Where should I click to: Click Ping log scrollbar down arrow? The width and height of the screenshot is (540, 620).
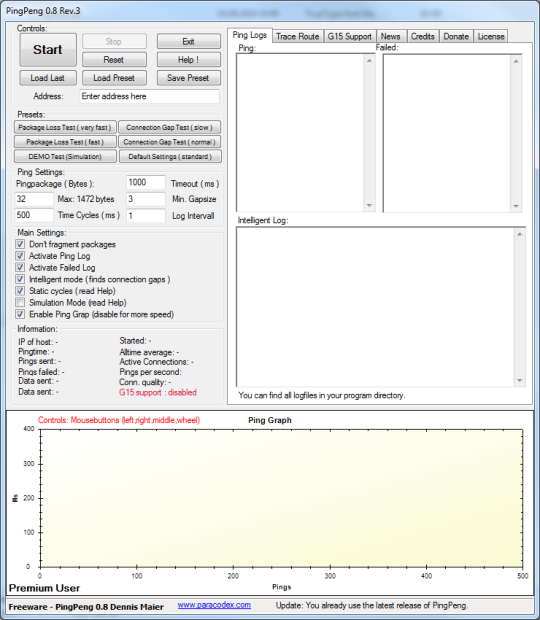(369, 205)
